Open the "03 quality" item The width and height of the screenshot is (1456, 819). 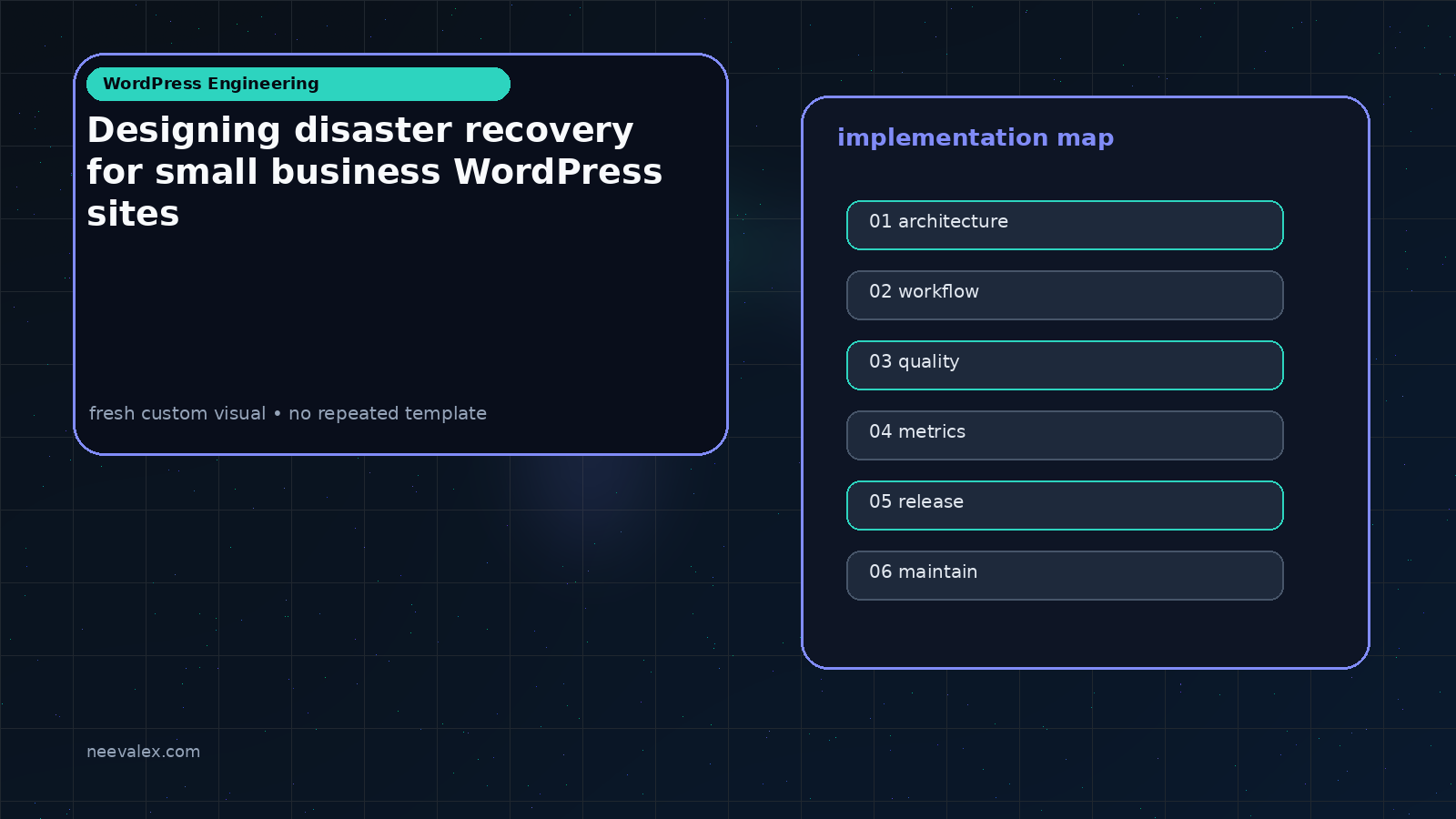[x=1065, y=365]
